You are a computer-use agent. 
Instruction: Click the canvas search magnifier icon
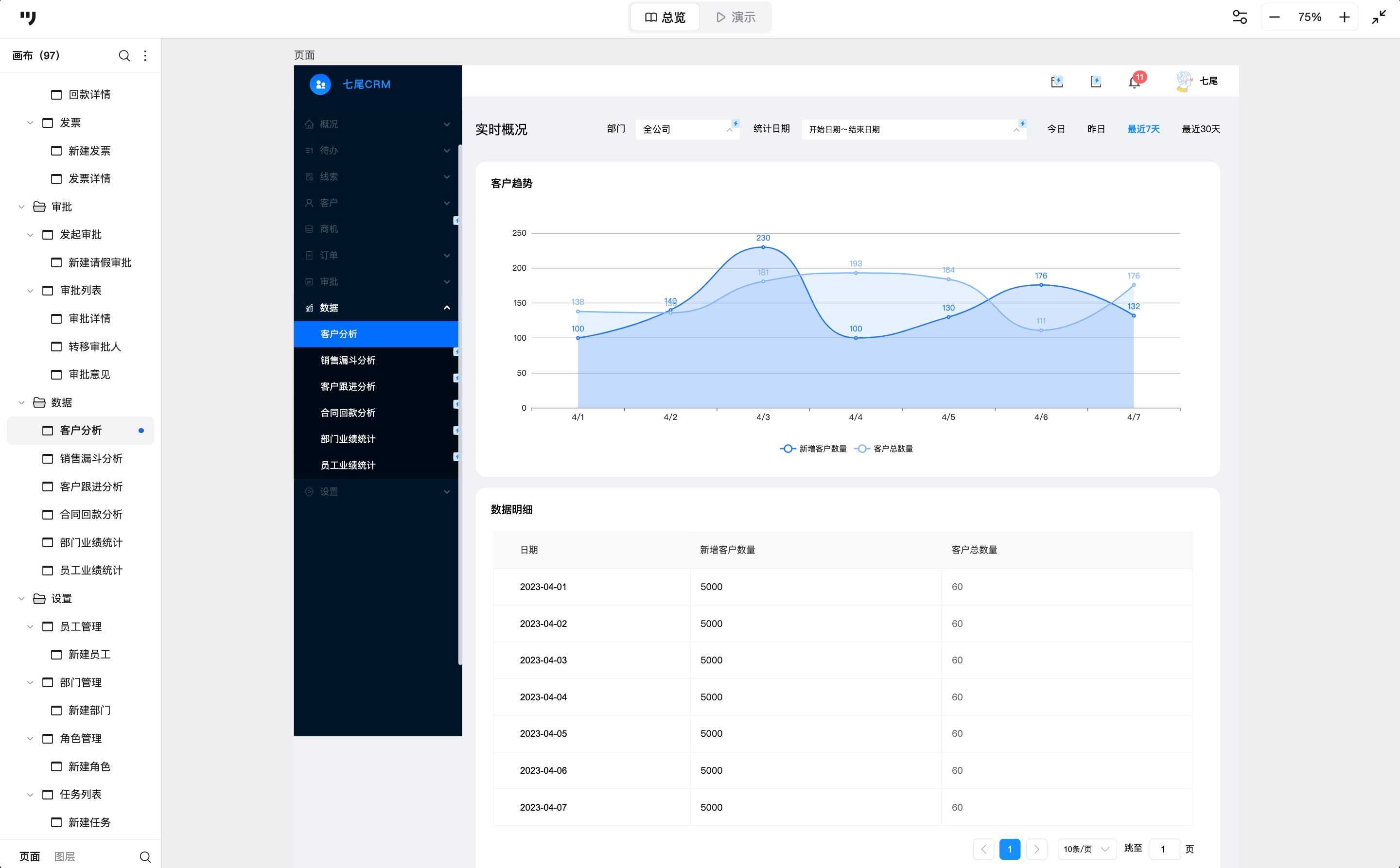124,56
